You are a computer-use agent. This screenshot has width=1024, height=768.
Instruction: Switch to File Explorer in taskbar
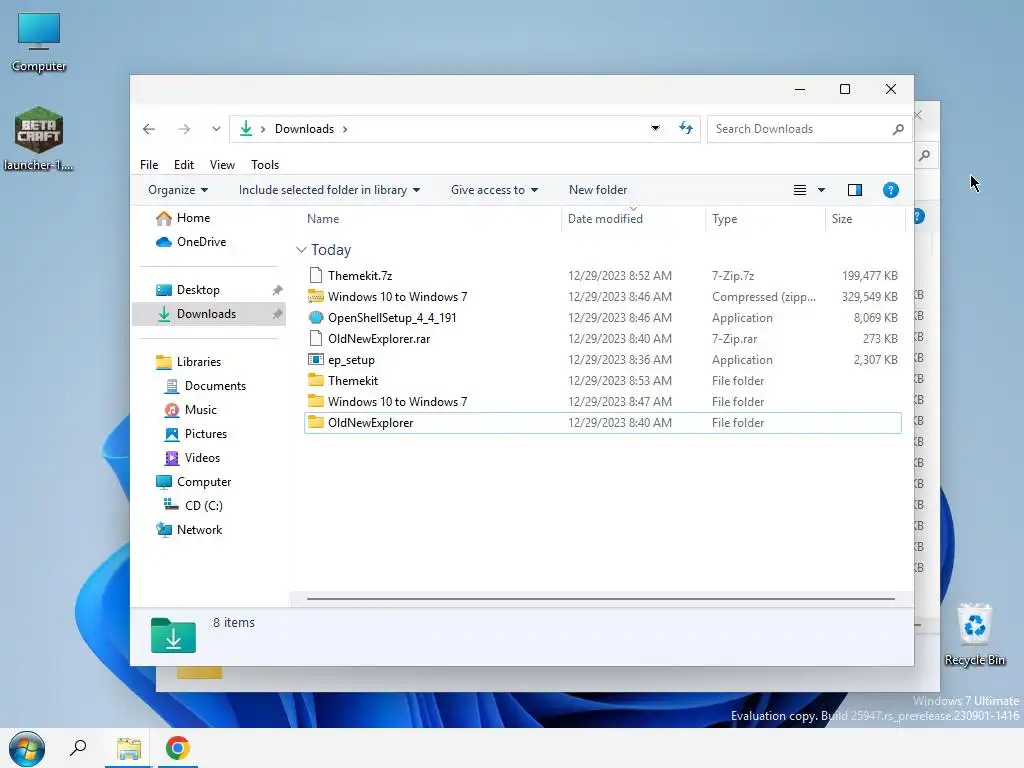pyautogui.click(x=129, y=748)
